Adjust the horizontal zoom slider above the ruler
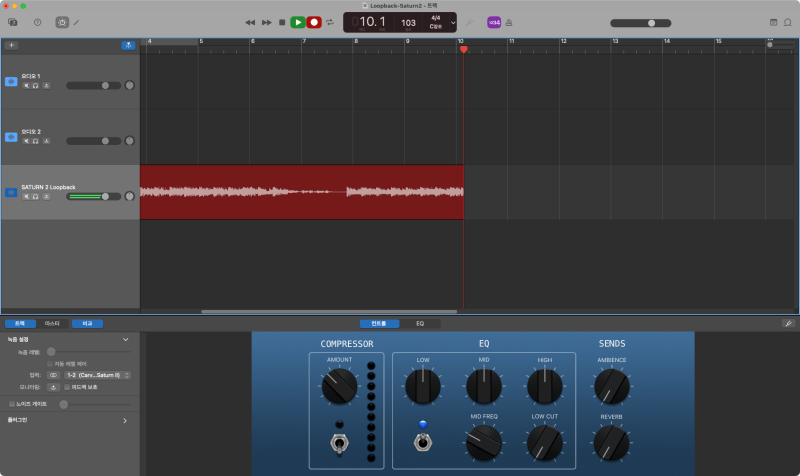 point(781,45)
